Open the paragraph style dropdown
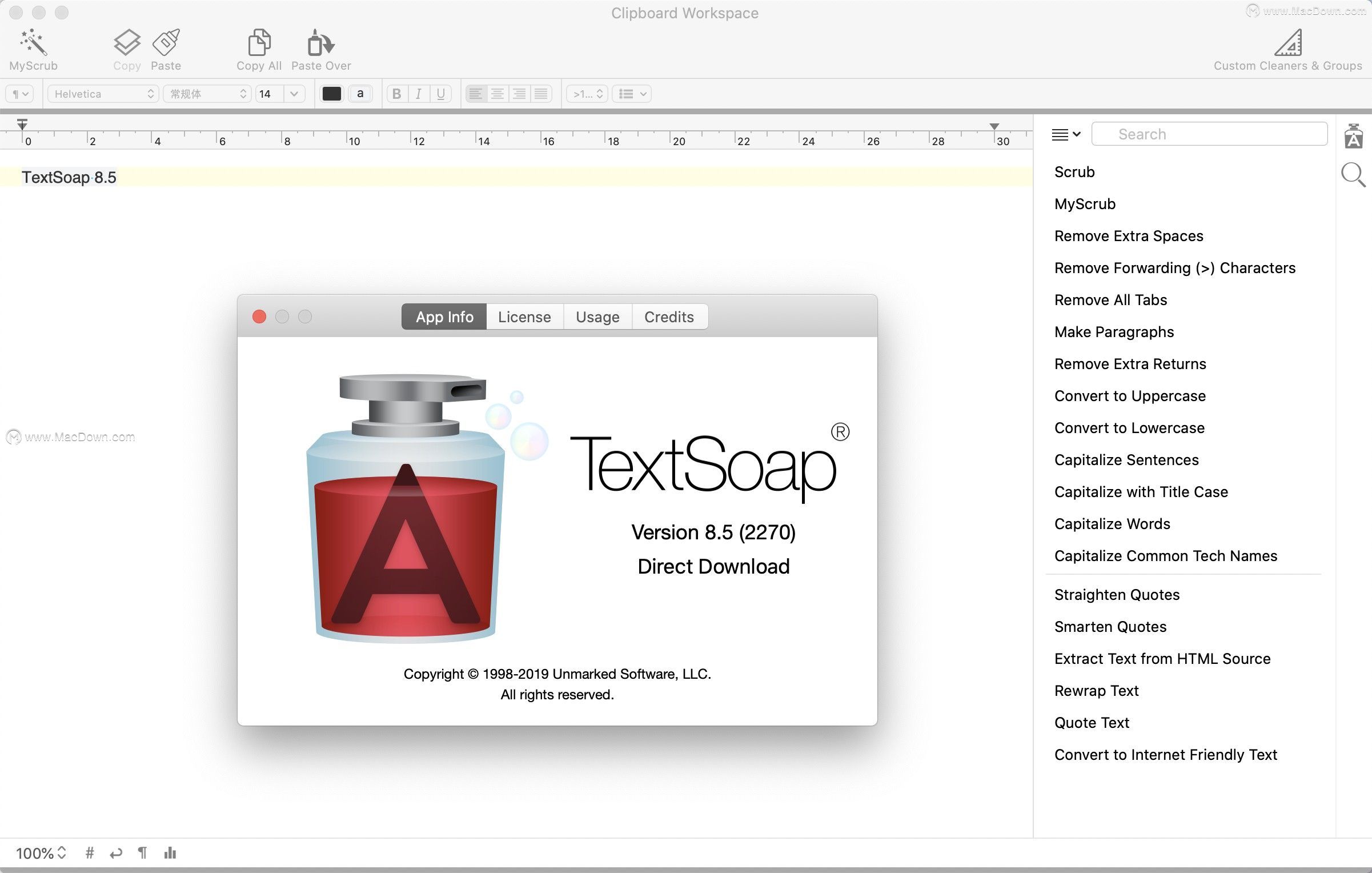1372x873 pixels. pos(20,94)
